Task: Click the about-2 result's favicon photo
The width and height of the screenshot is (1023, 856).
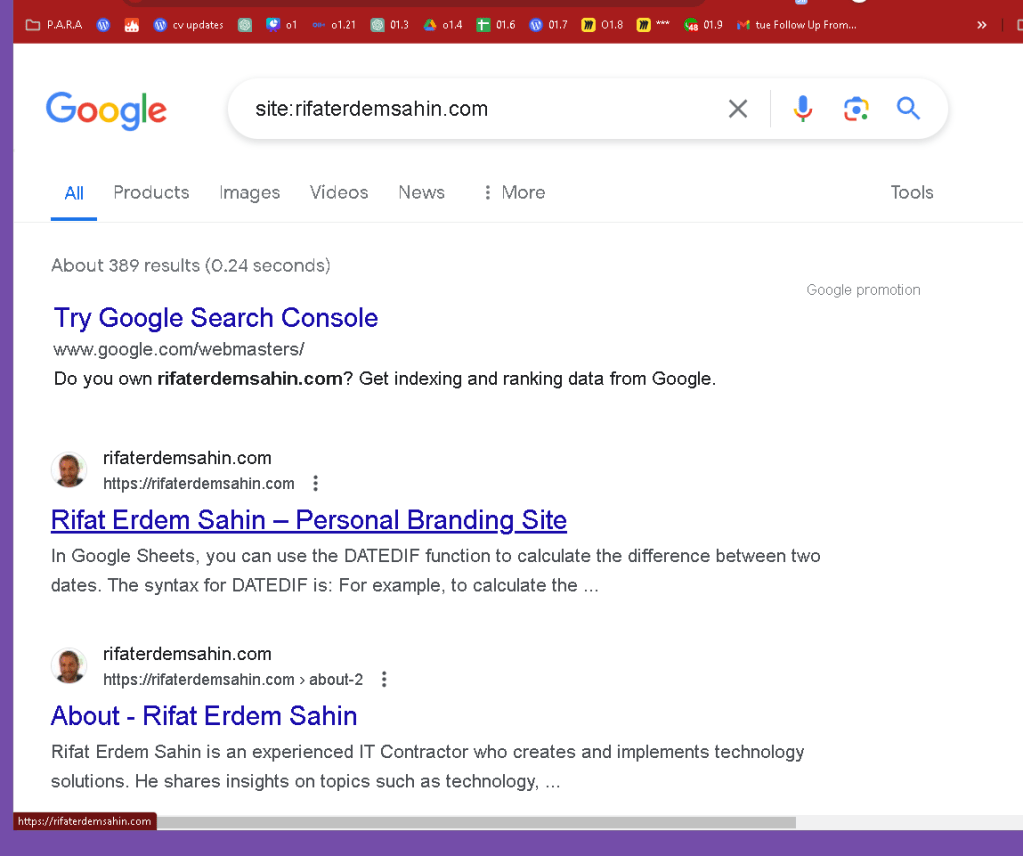Action: coord(69,665)
